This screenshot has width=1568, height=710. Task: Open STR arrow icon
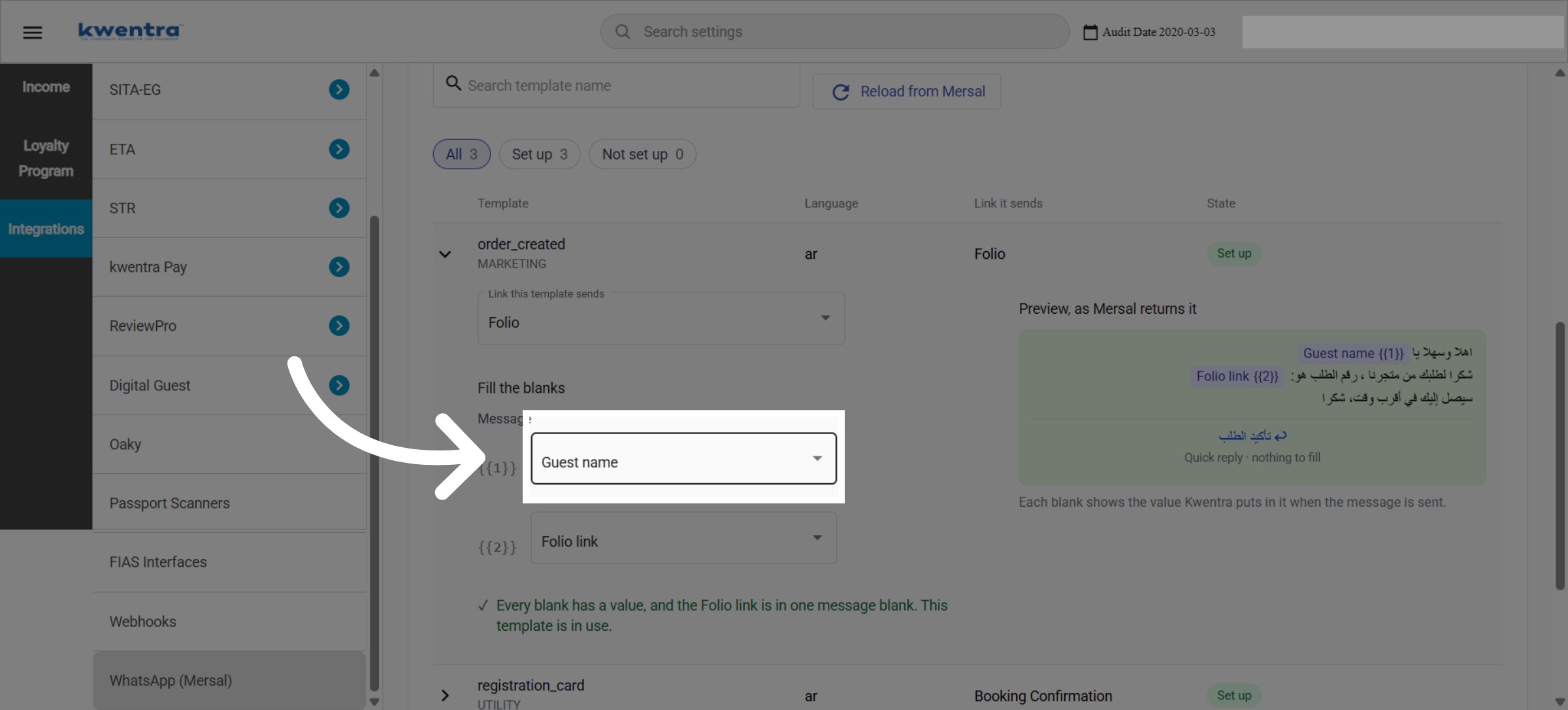coord(339,208)
